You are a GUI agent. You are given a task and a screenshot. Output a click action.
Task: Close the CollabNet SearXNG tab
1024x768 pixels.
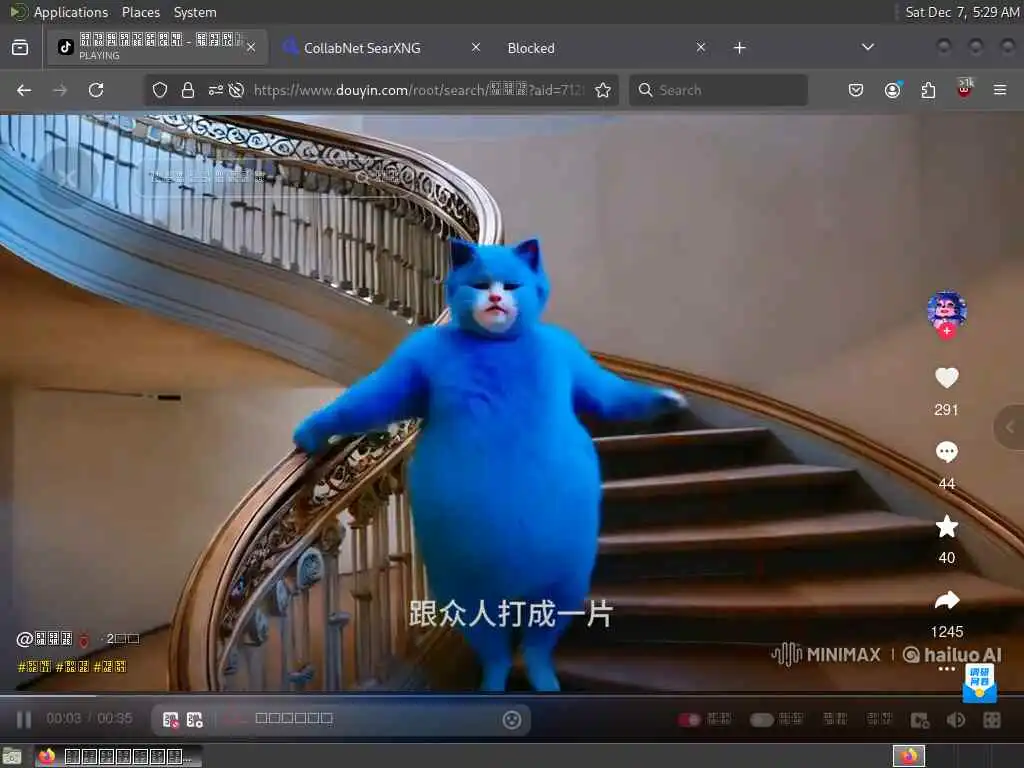pyautogui.click(x=476, y=47)
